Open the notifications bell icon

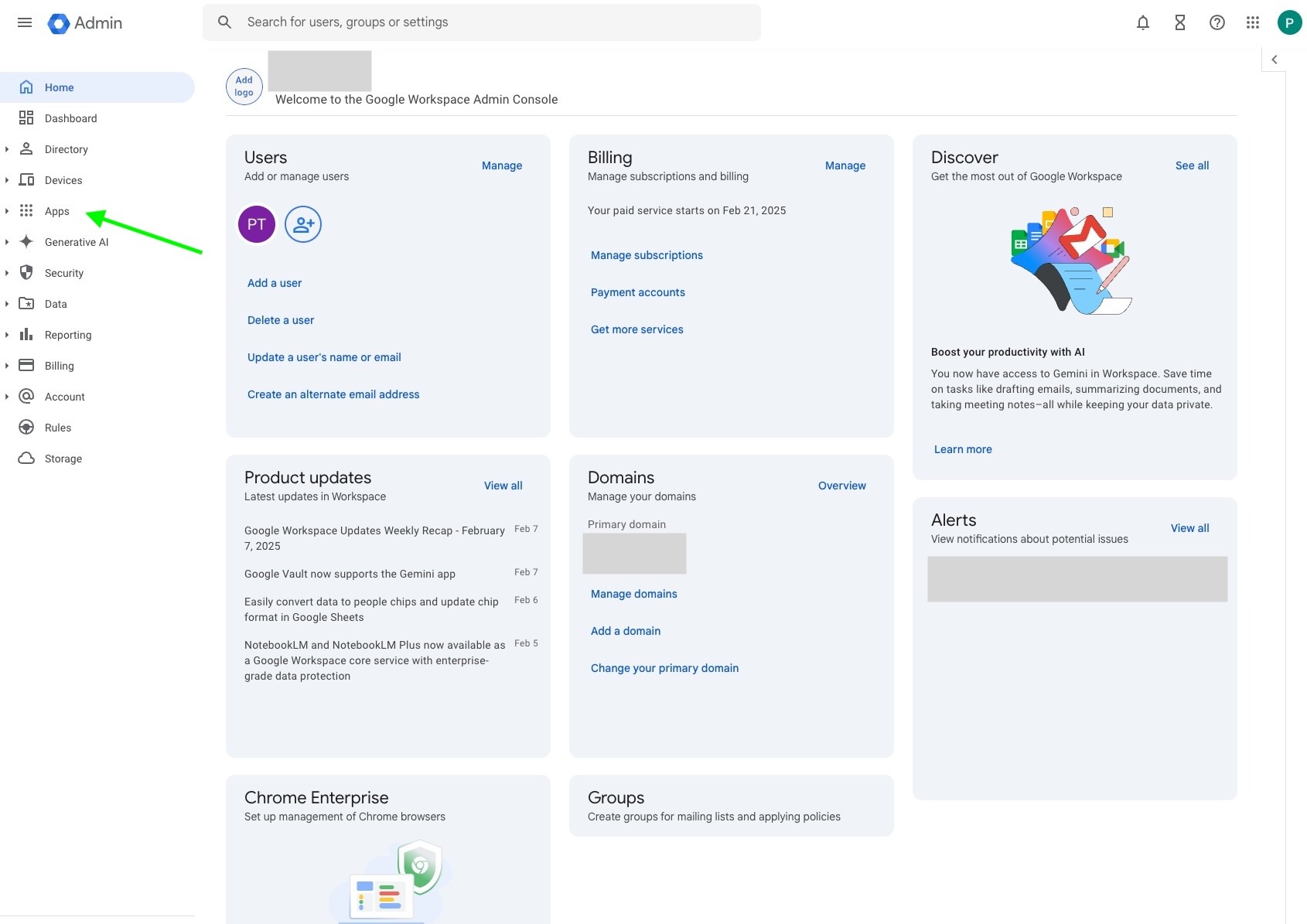pos(1143,22)
